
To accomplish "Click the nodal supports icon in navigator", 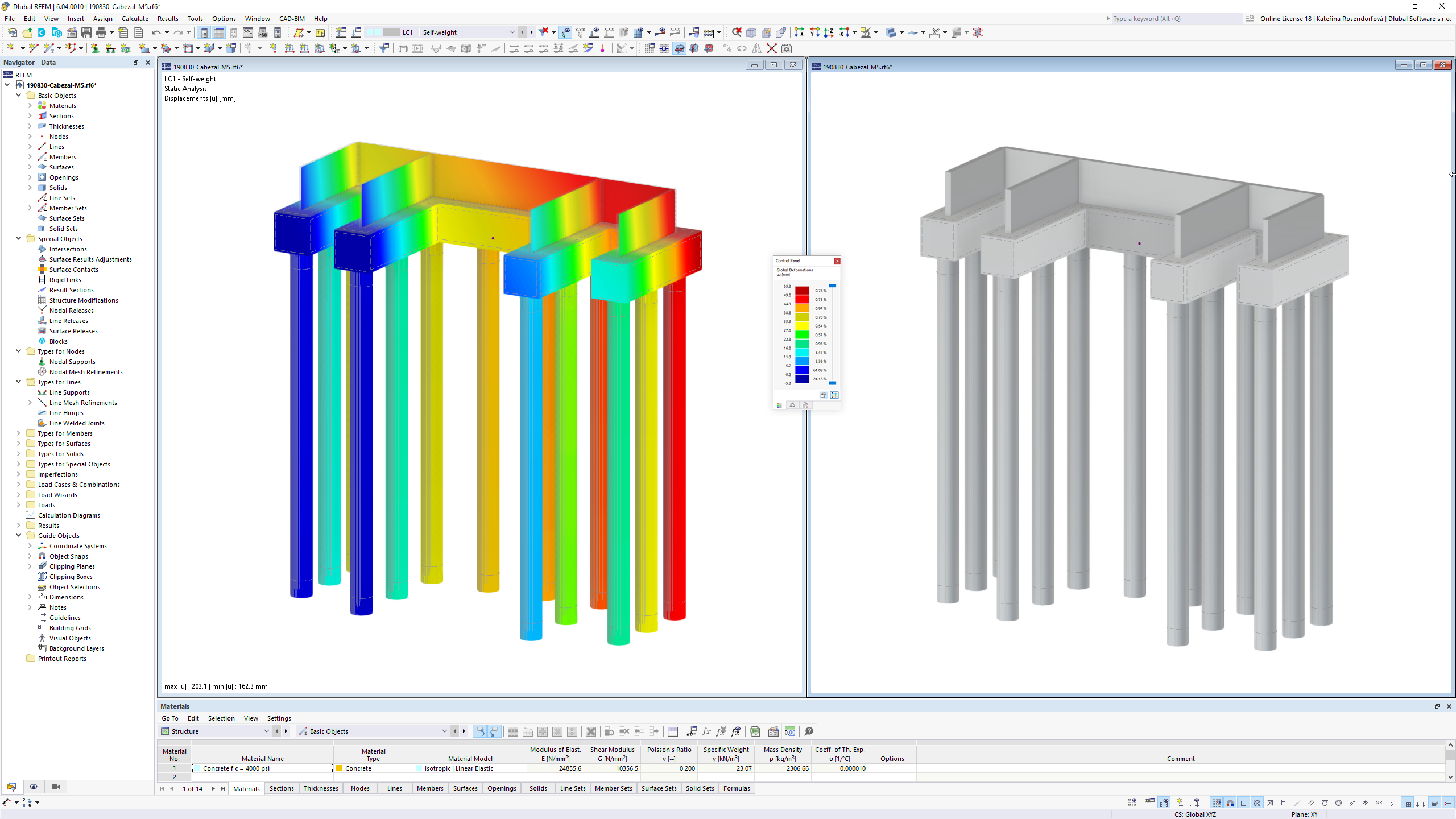I will tap(43, 361).
